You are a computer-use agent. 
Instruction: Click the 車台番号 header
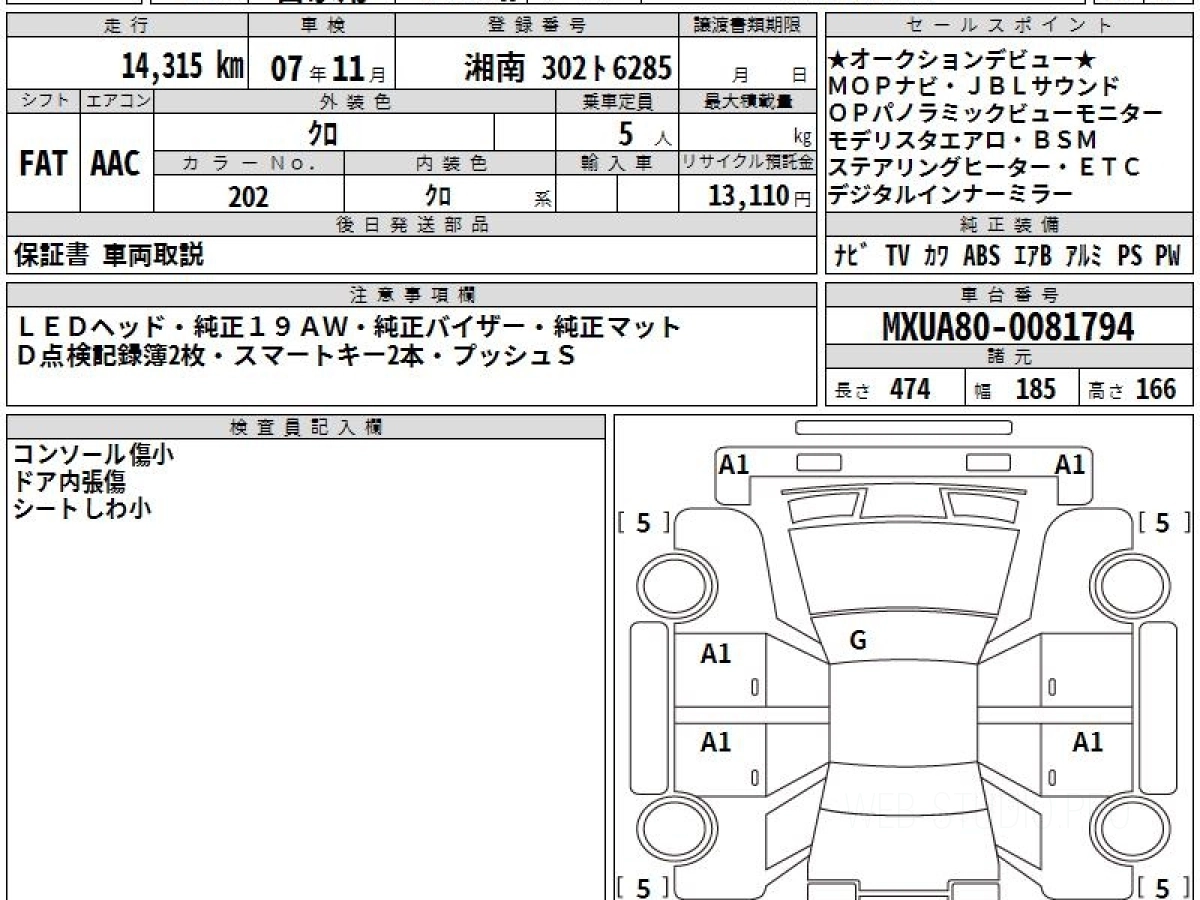[x=1010, y=294]
